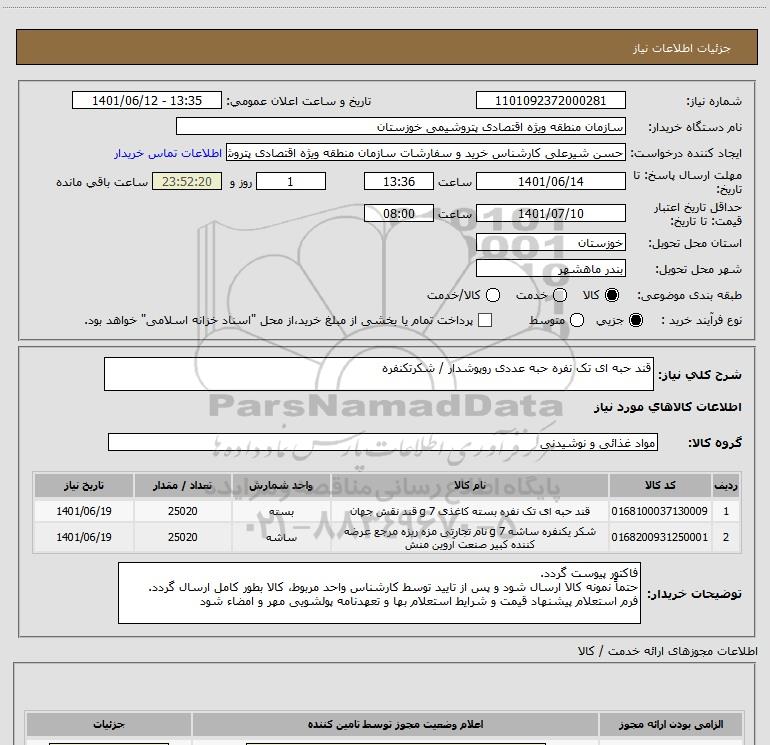Click the اعلام وضعیت مجوز توسط تامین کننده header
Image resolution: width=770 pixels, height=745 pixels.
395,724
